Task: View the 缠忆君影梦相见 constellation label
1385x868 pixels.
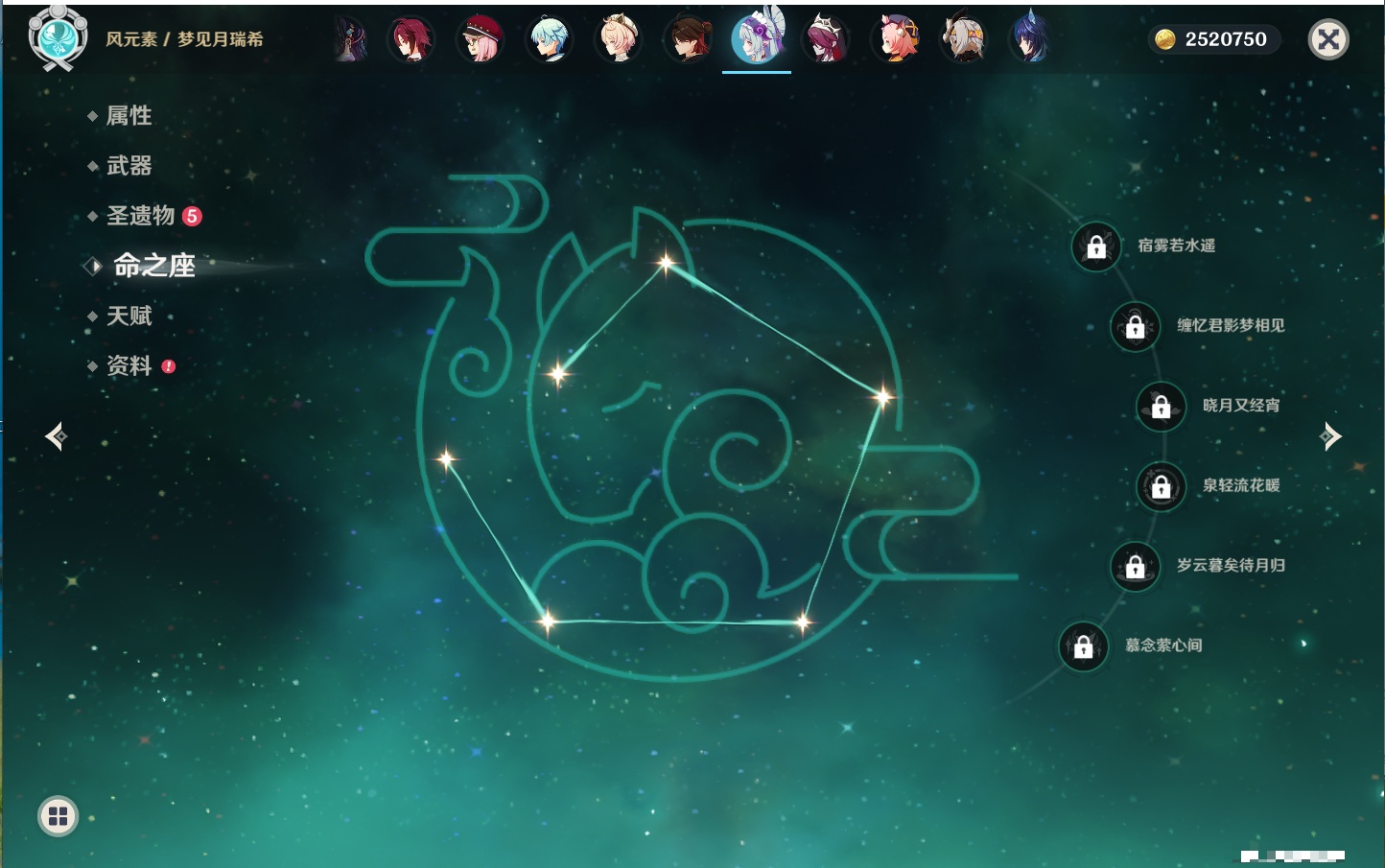Action: [1232, 325]
